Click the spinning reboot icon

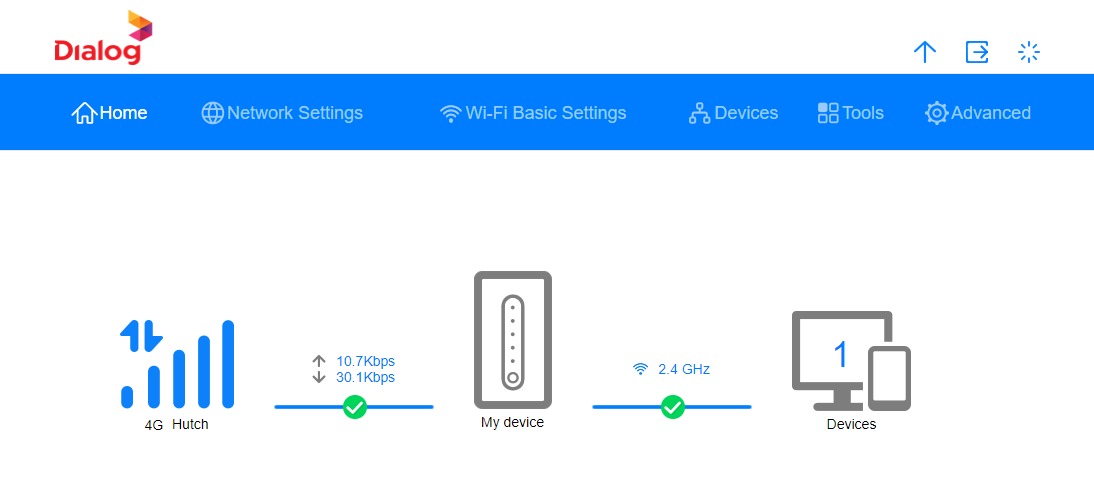point(1028,52)
